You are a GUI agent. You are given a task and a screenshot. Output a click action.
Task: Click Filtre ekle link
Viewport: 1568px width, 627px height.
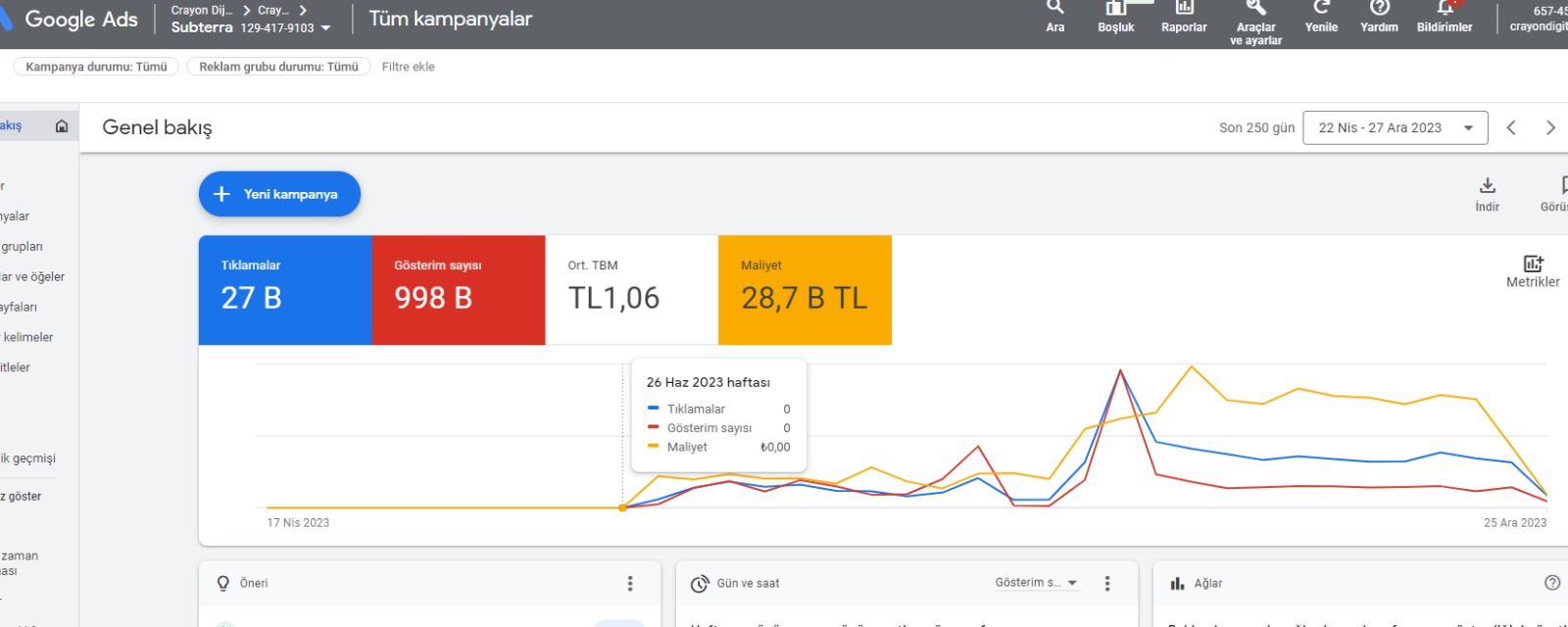pyautogui.click(x=408, y=67)
